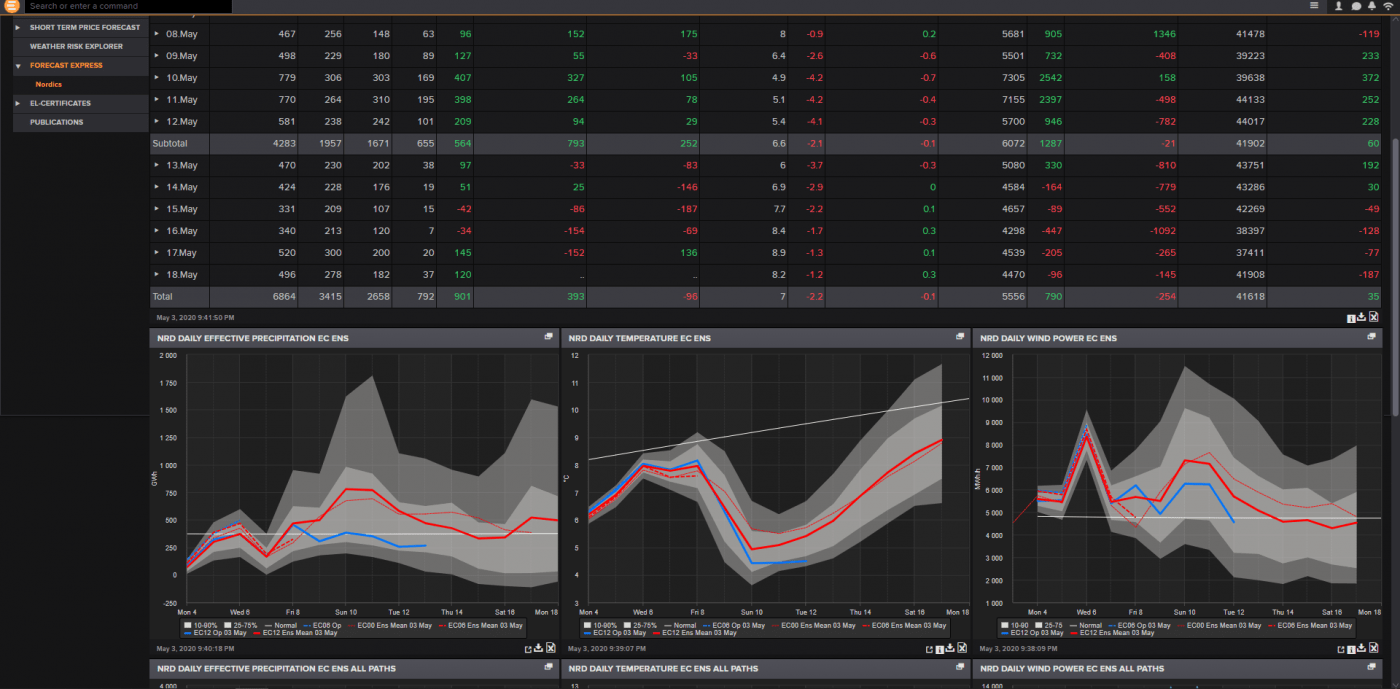Toggle EC12 Ens Mean in temperature legend

(x=700, y=632)
